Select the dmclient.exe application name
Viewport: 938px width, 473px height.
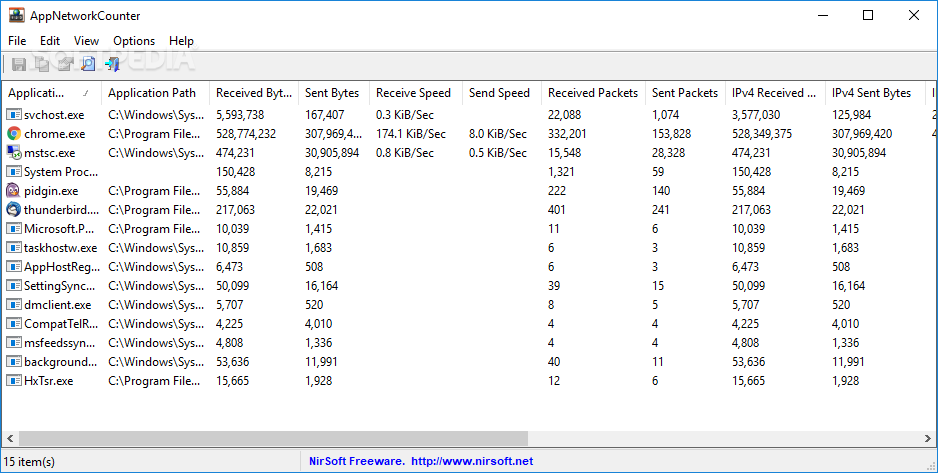(x=57, y=305)
